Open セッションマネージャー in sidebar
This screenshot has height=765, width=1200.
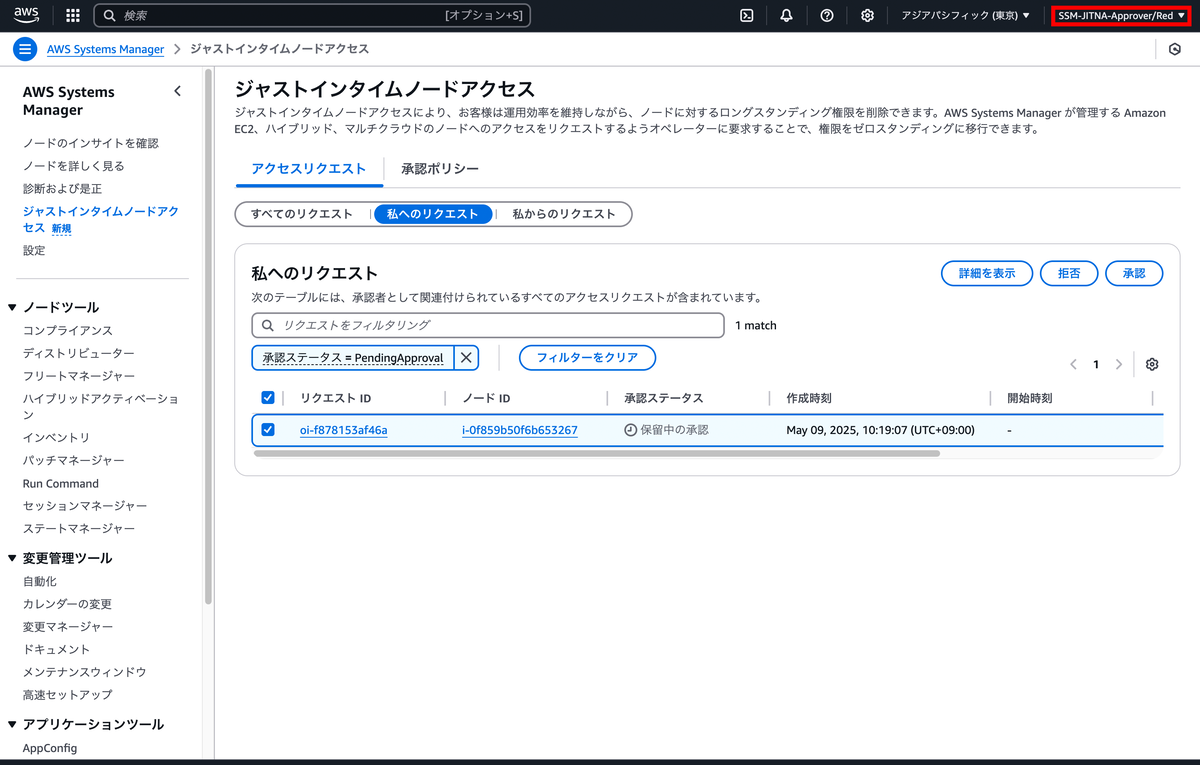click(85, 506)
